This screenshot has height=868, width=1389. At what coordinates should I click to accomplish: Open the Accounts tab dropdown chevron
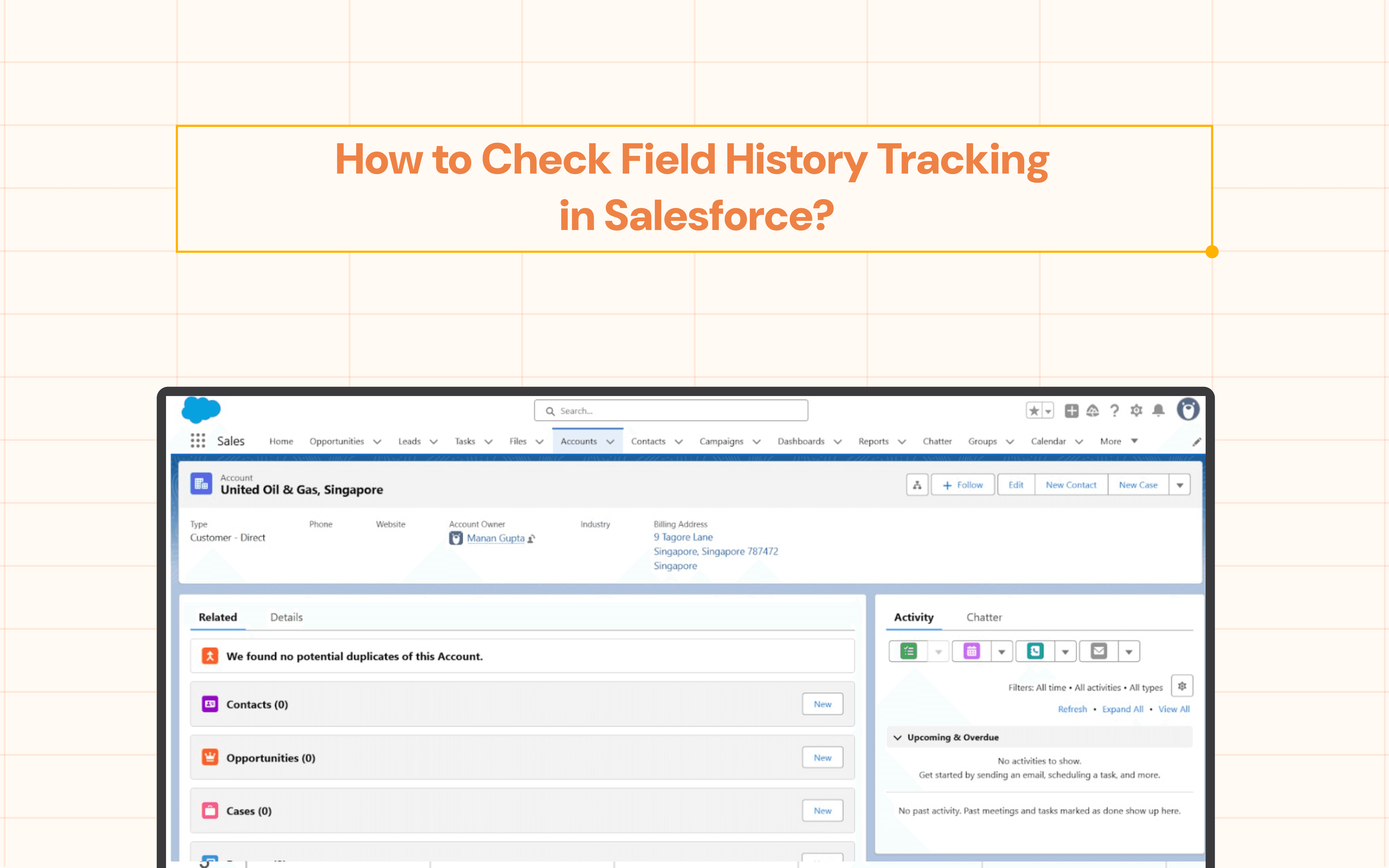click(x=610, y=442)
